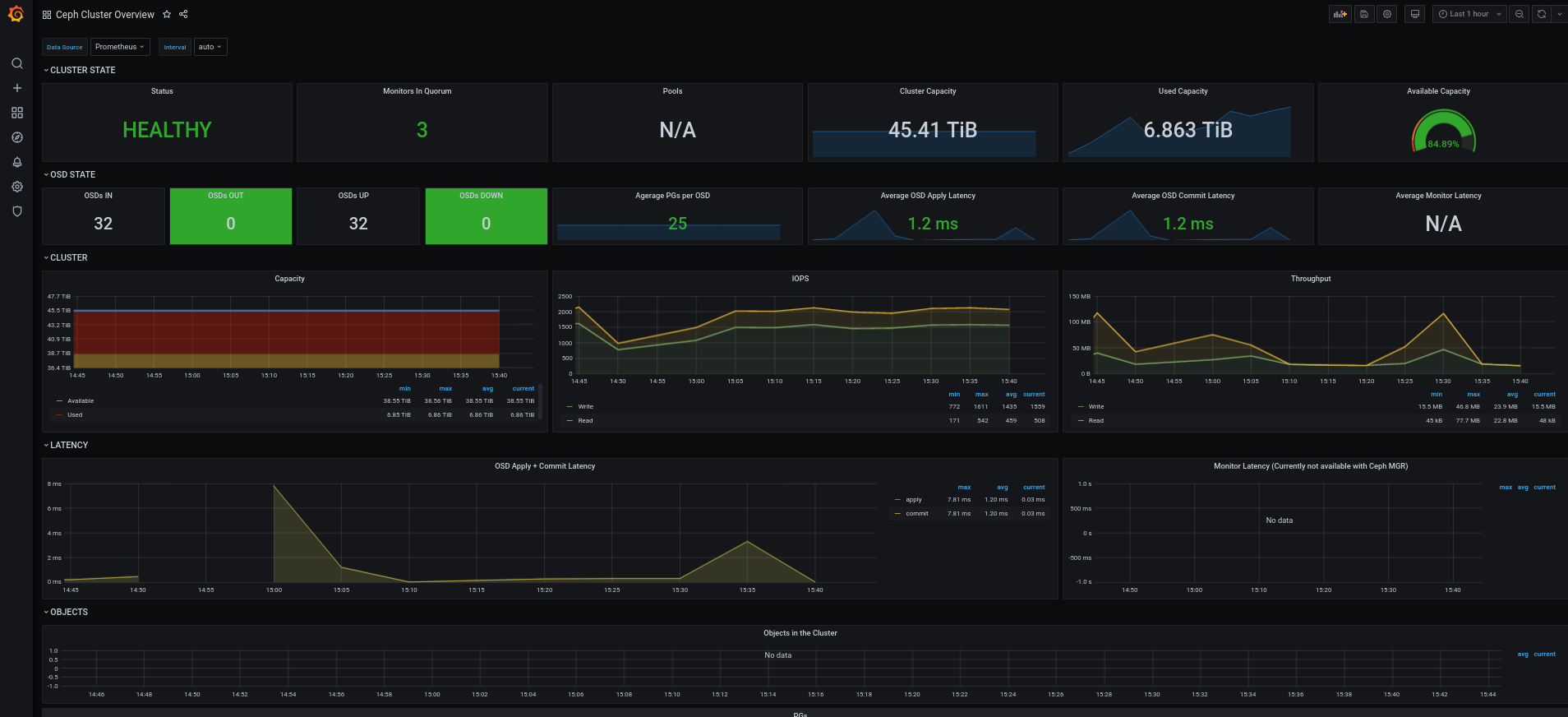Toggle the Available series in Capacity legend

pos(81,401)
